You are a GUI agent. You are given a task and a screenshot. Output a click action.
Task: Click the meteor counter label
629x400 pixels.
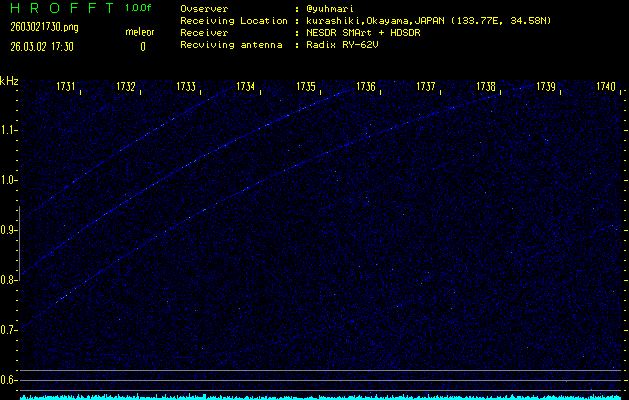140,31
